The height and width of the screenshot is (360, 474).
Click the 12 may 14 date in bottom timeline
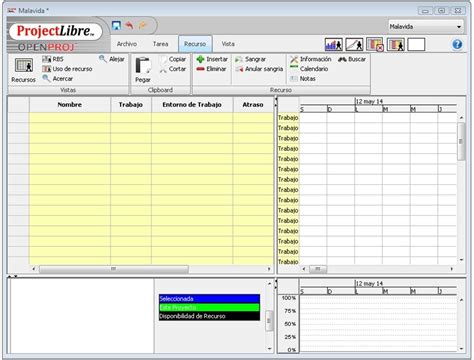tap(369, 284)
